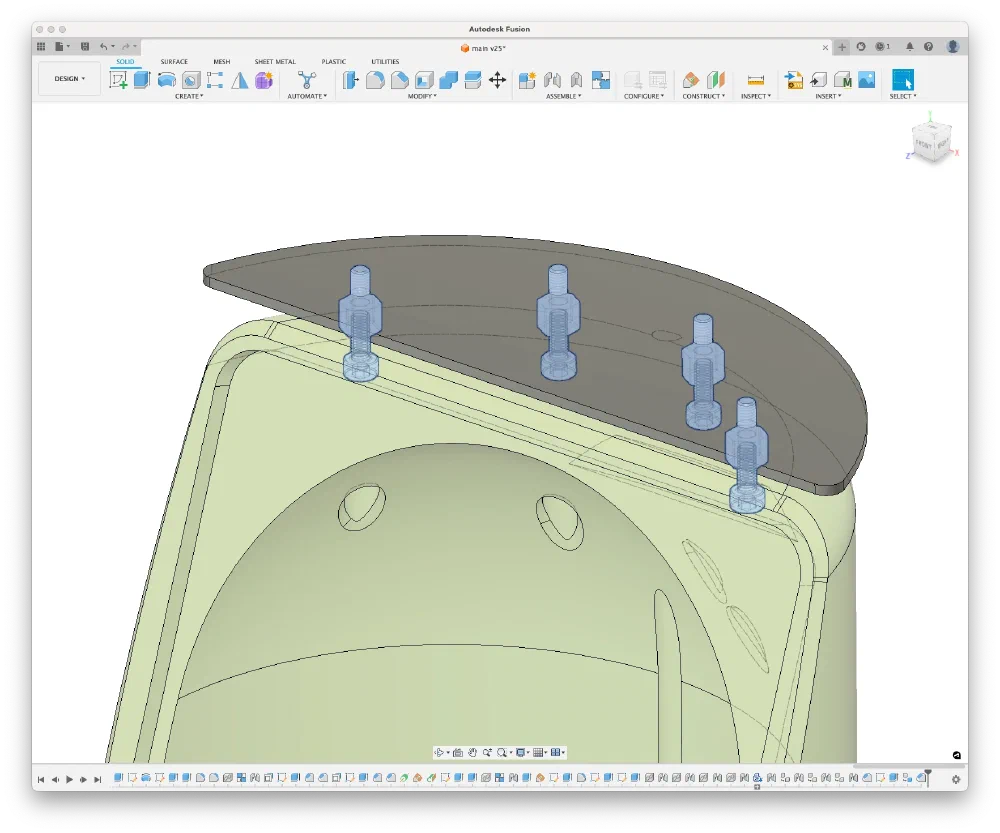Choose the Fillet tool in the Modify group
Image resolution: width=1000 pixels, height=833 pixels.
[375, 80]
